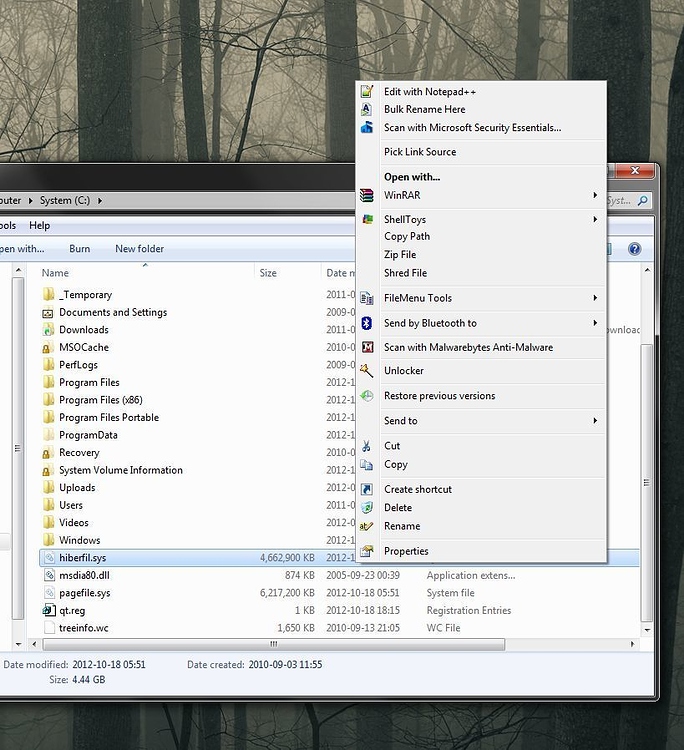Click the Bluetooth icon in the menu

click(366, 323)
